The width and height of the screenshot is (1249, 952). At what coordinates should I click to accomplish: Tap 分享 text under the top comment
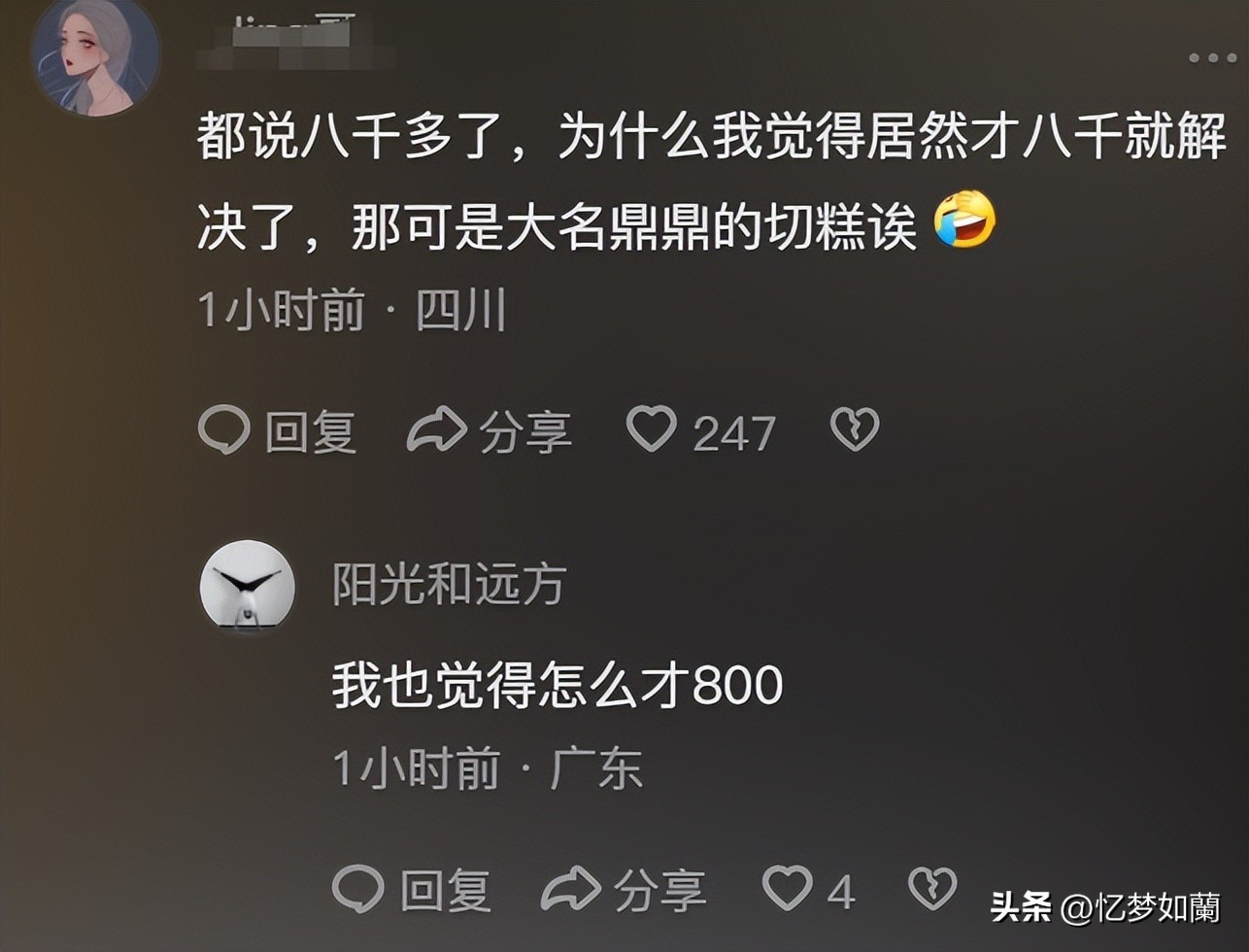pyautogui.click(x=524, y=431)
